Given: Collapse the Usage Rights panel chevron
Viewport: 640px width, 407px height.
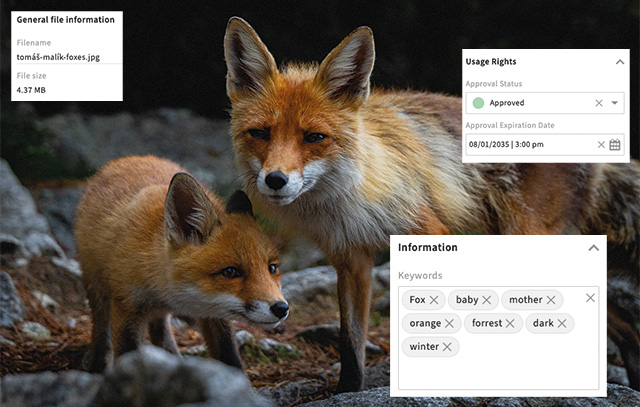Looking at the screenshot, I should coord(620,62).
